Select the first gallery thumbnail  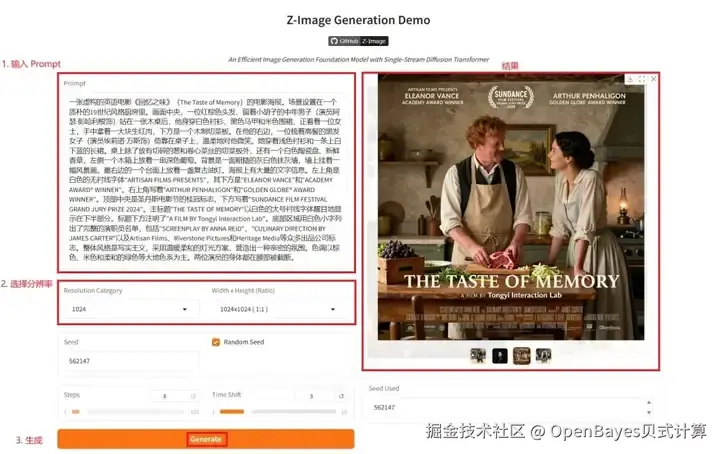pyautogui.click(x=478, y=356)
